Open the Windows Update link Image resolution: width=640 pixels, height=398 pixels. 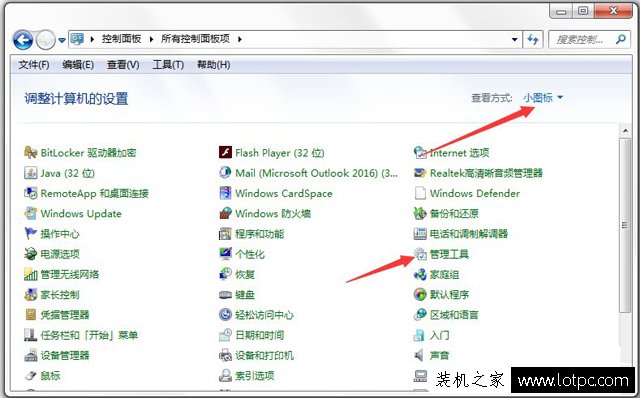pos(81,213)
